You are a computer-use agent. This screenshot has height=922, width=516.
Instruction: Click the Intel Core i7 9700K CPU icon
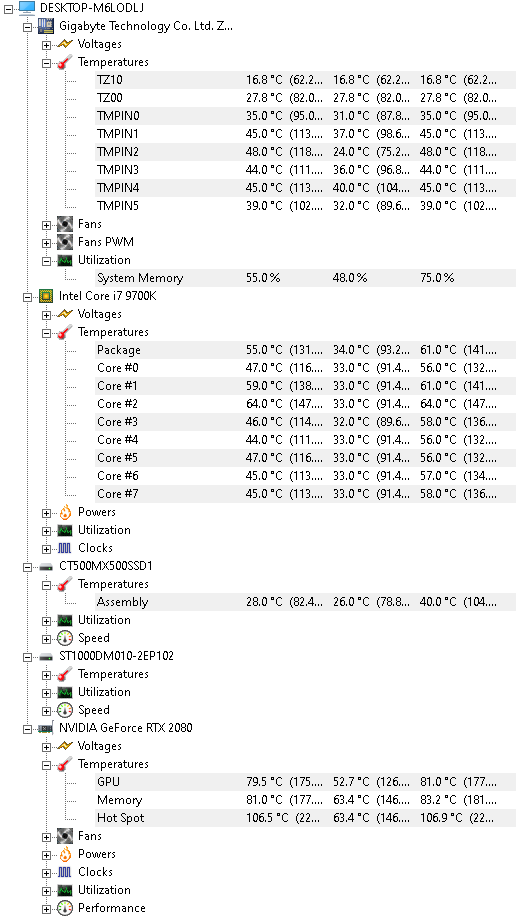(46, 296)
